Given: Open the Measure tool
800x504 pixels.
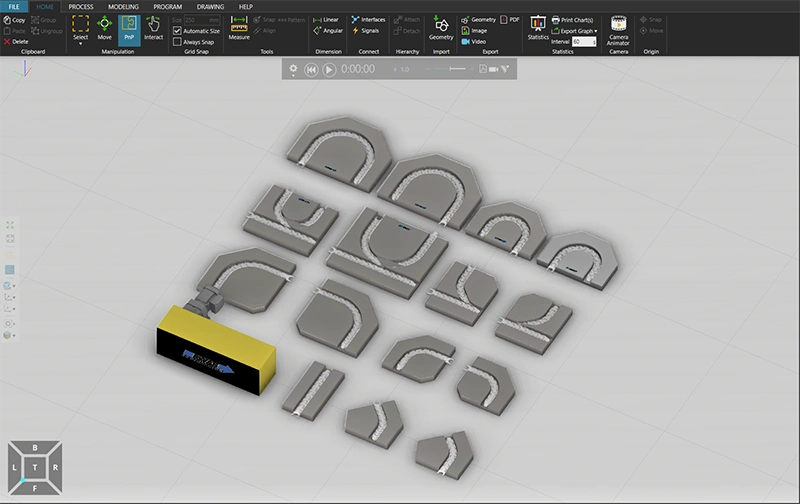Looking at the screenshot, I should click(239, 27).
